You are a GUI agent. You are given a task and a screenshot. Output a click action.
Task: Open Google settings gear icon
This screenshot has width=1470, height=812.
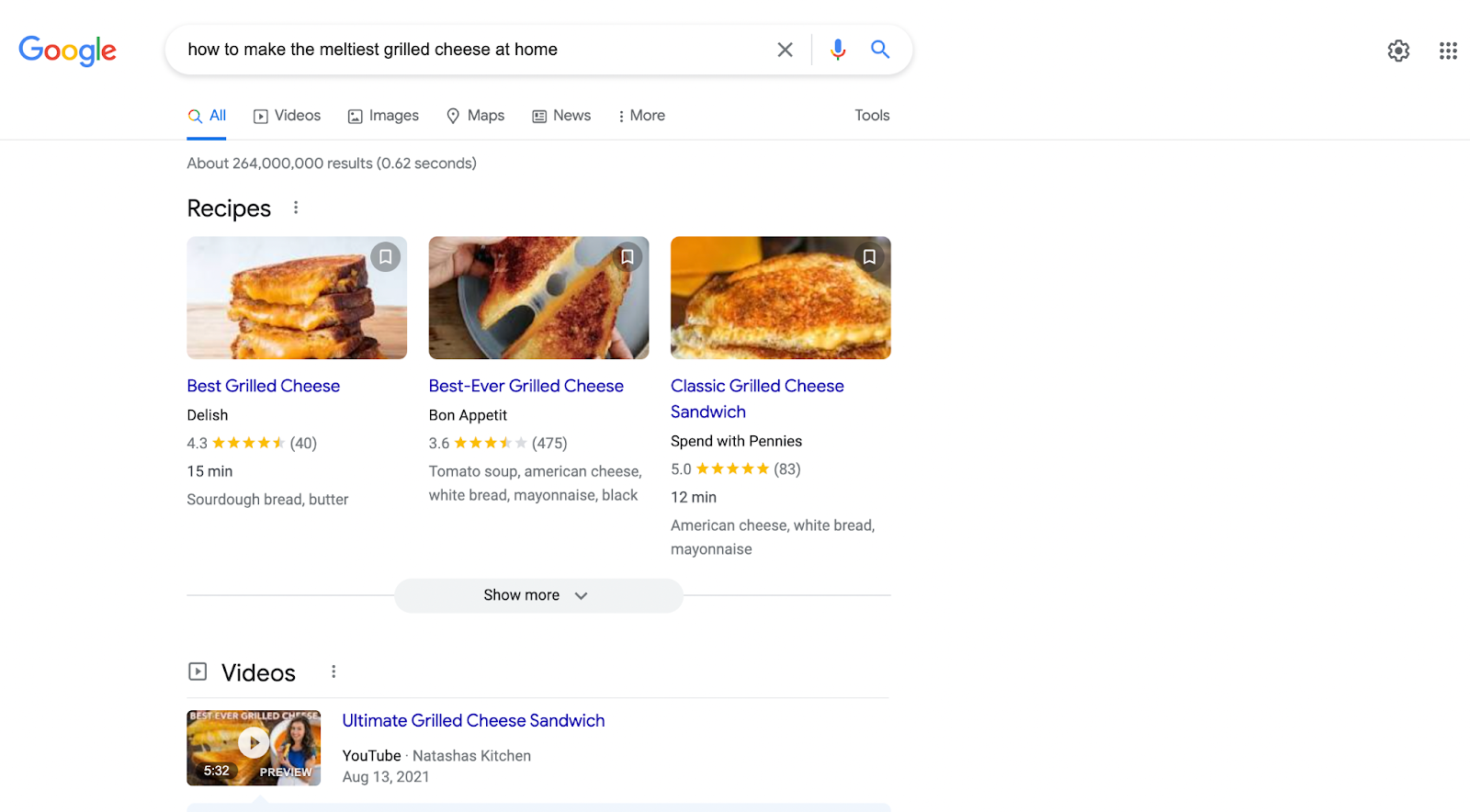(x=1398, y=51)
